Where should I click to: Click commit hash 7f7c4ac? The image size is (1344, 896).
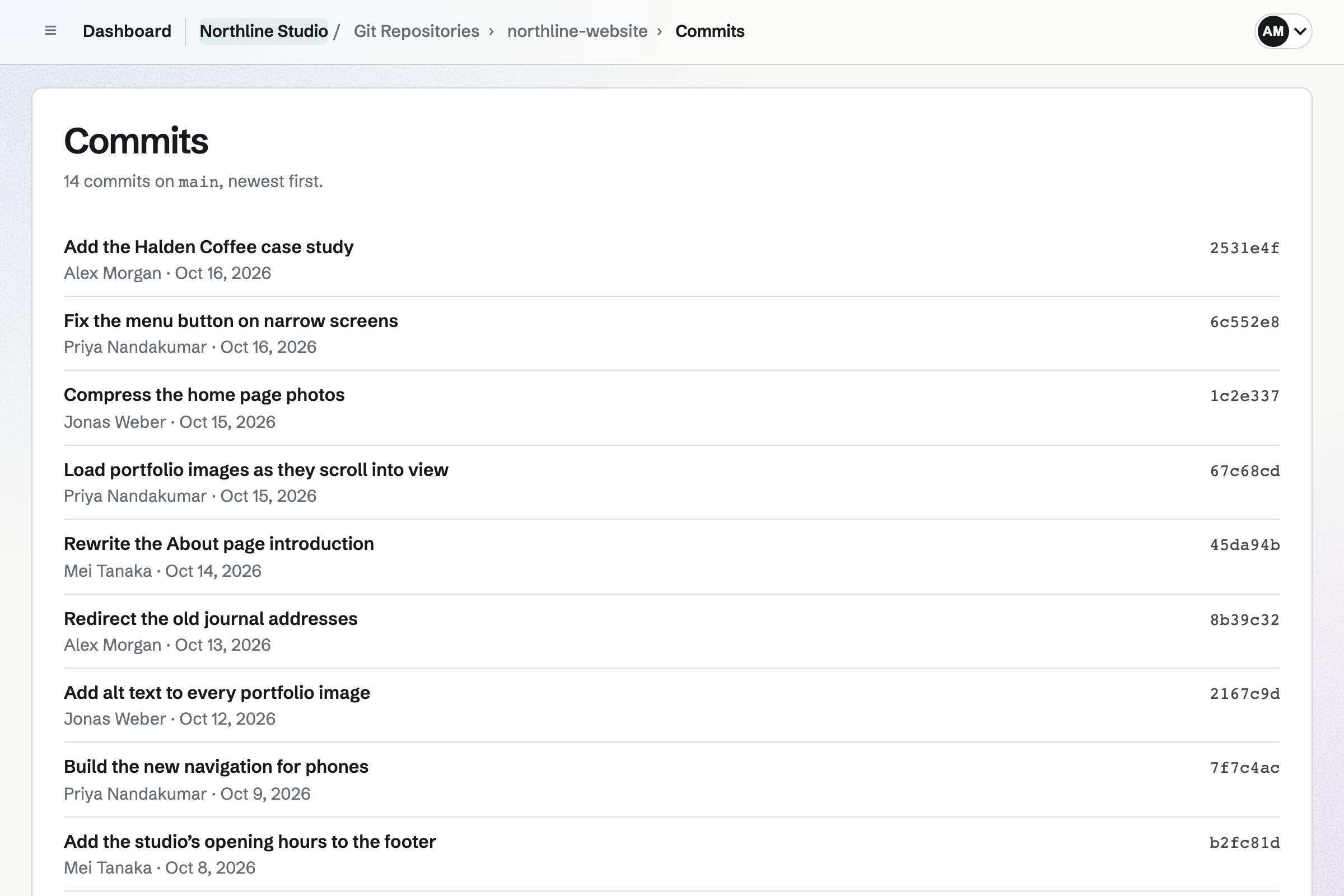(1244, 768)
